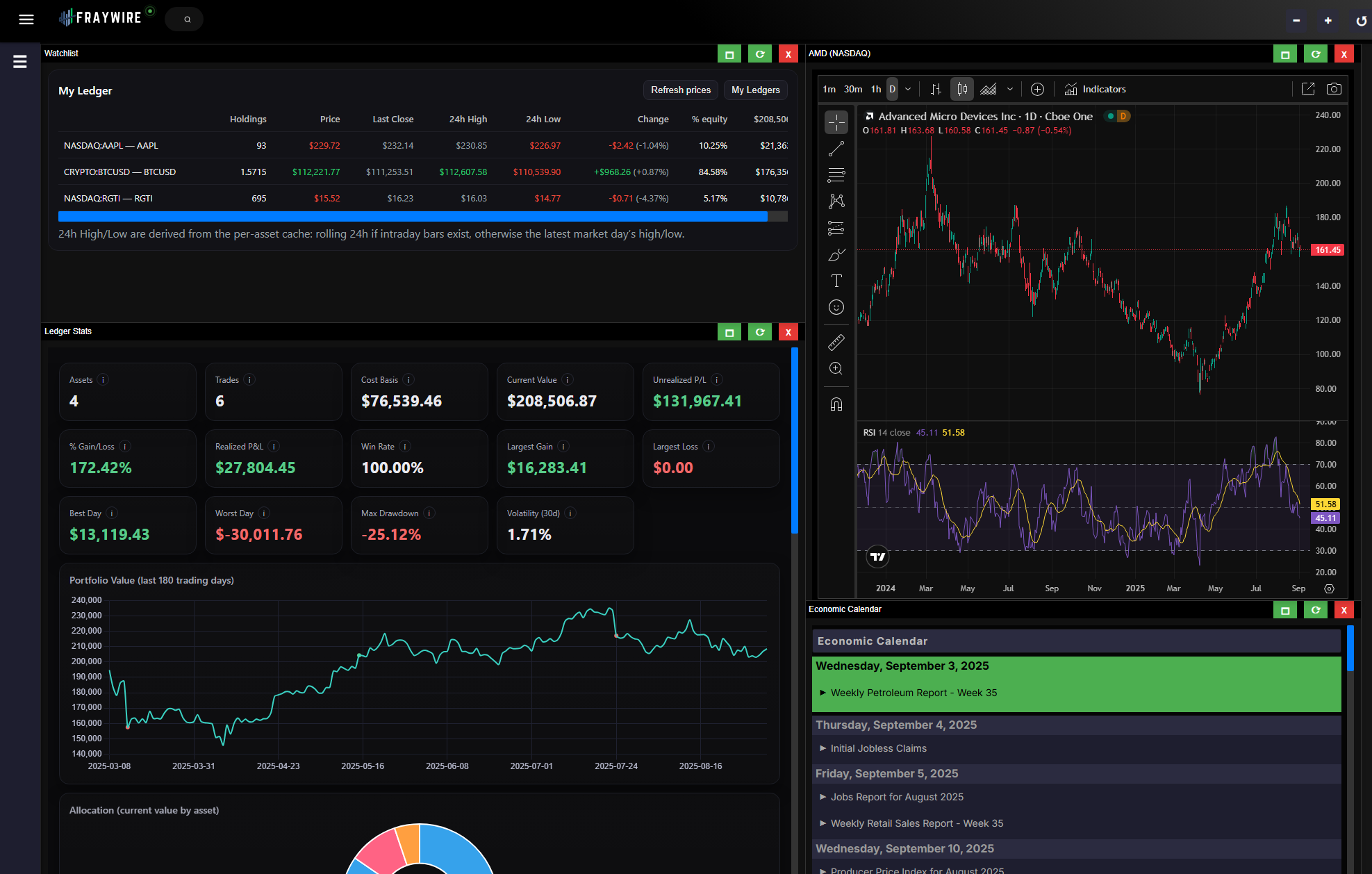This screenshot has height=874, width=1372.
Task: Switch chart to candlestick style
Action: [962, 89]
